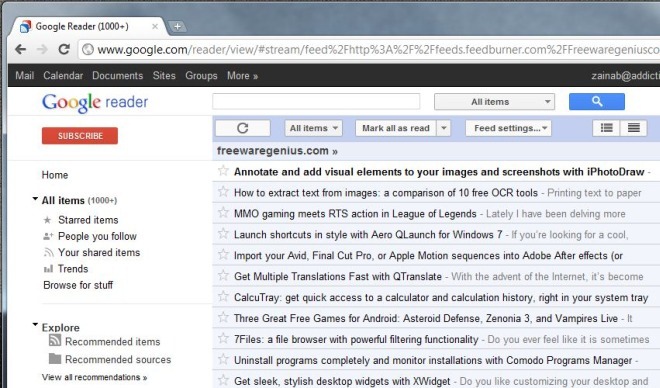Click the People you follow icon
The height and width of the screenshot is (388, 660).
coord(48,236)
